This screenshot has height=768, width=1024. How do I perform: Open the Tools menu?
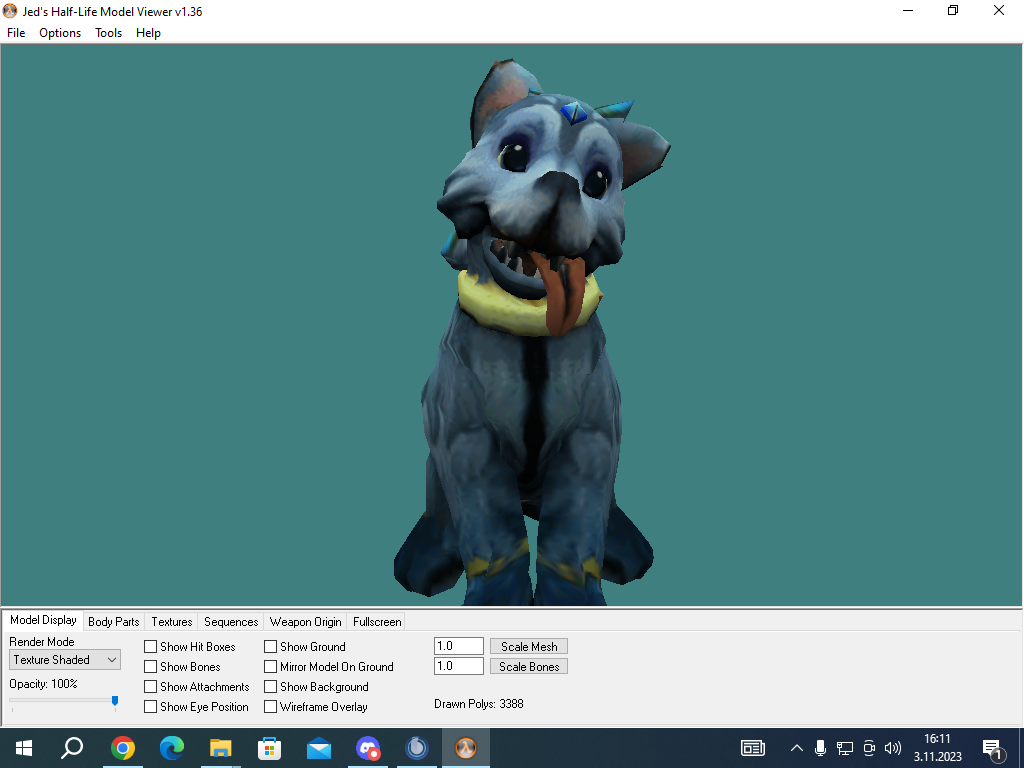tap(108, 33)
